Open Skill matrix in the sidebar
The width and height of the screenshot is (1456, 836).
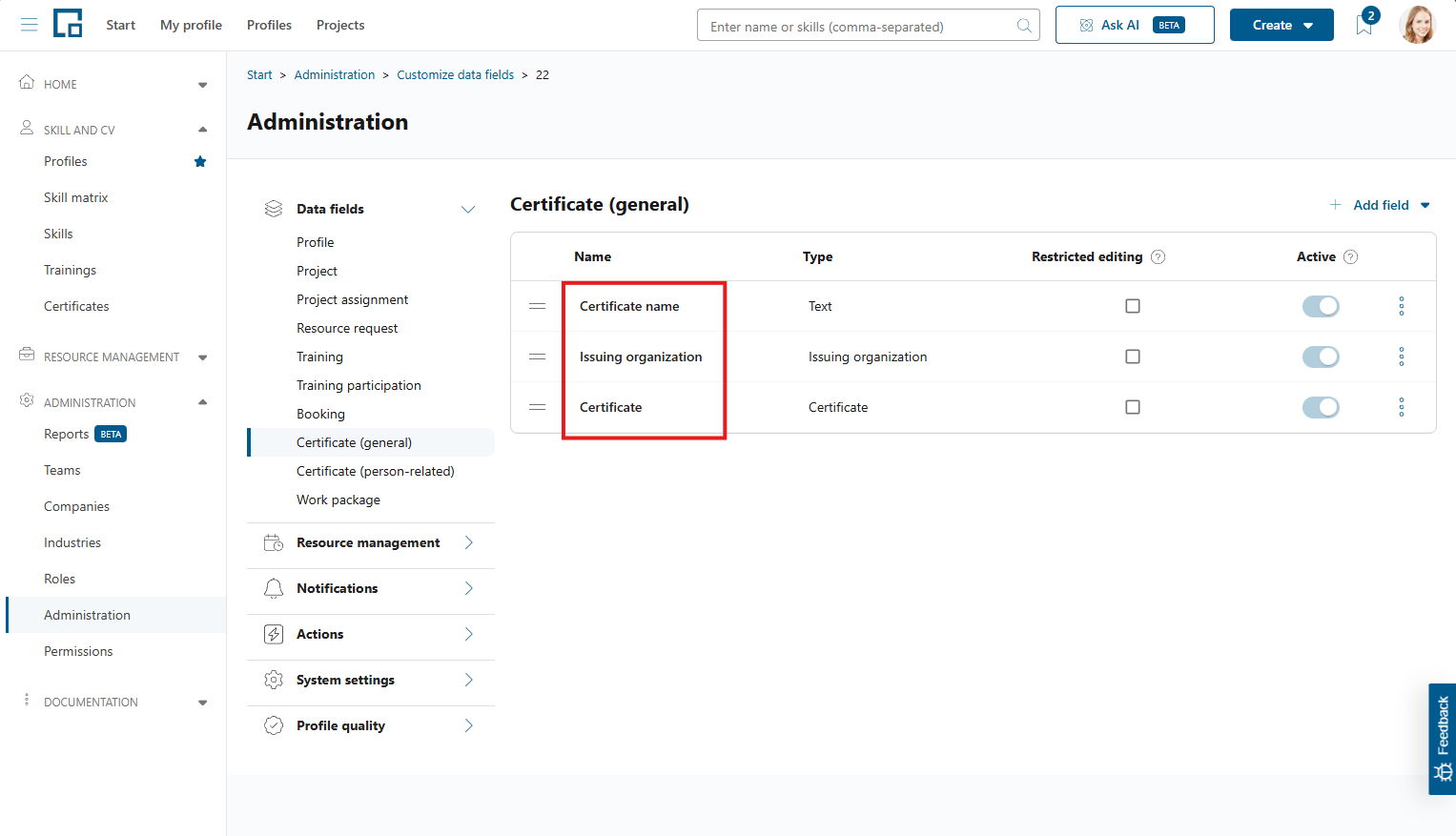point(76,197)
